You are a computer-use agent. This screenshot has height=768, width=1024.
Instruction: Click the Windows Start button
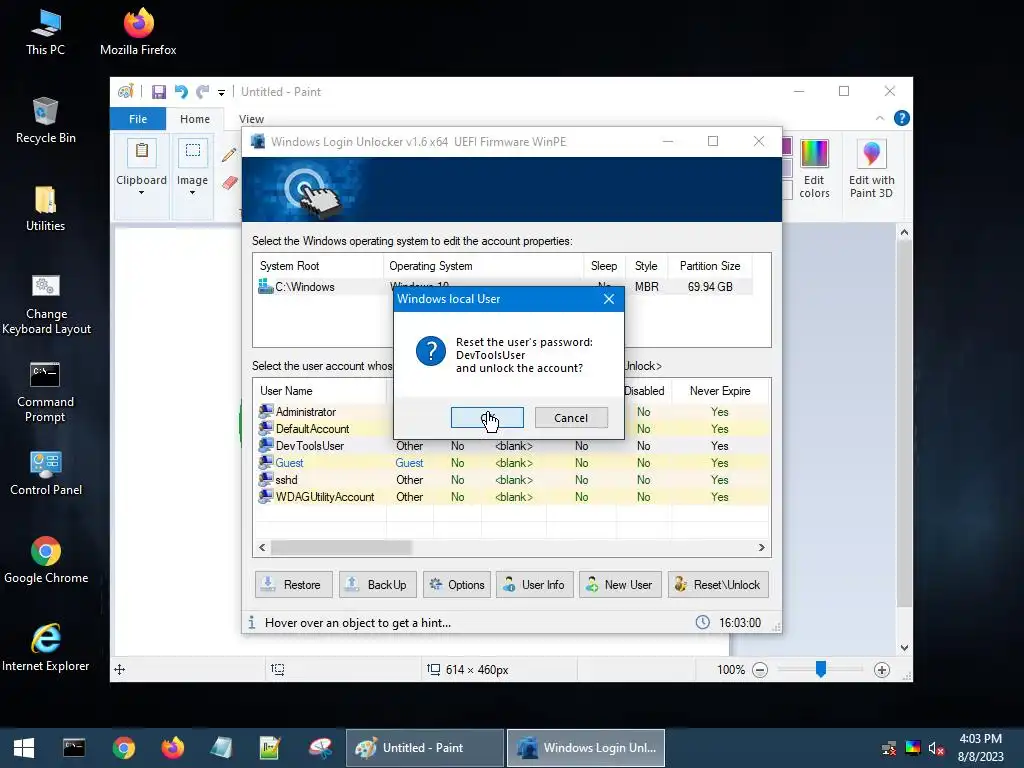[24, 748]
